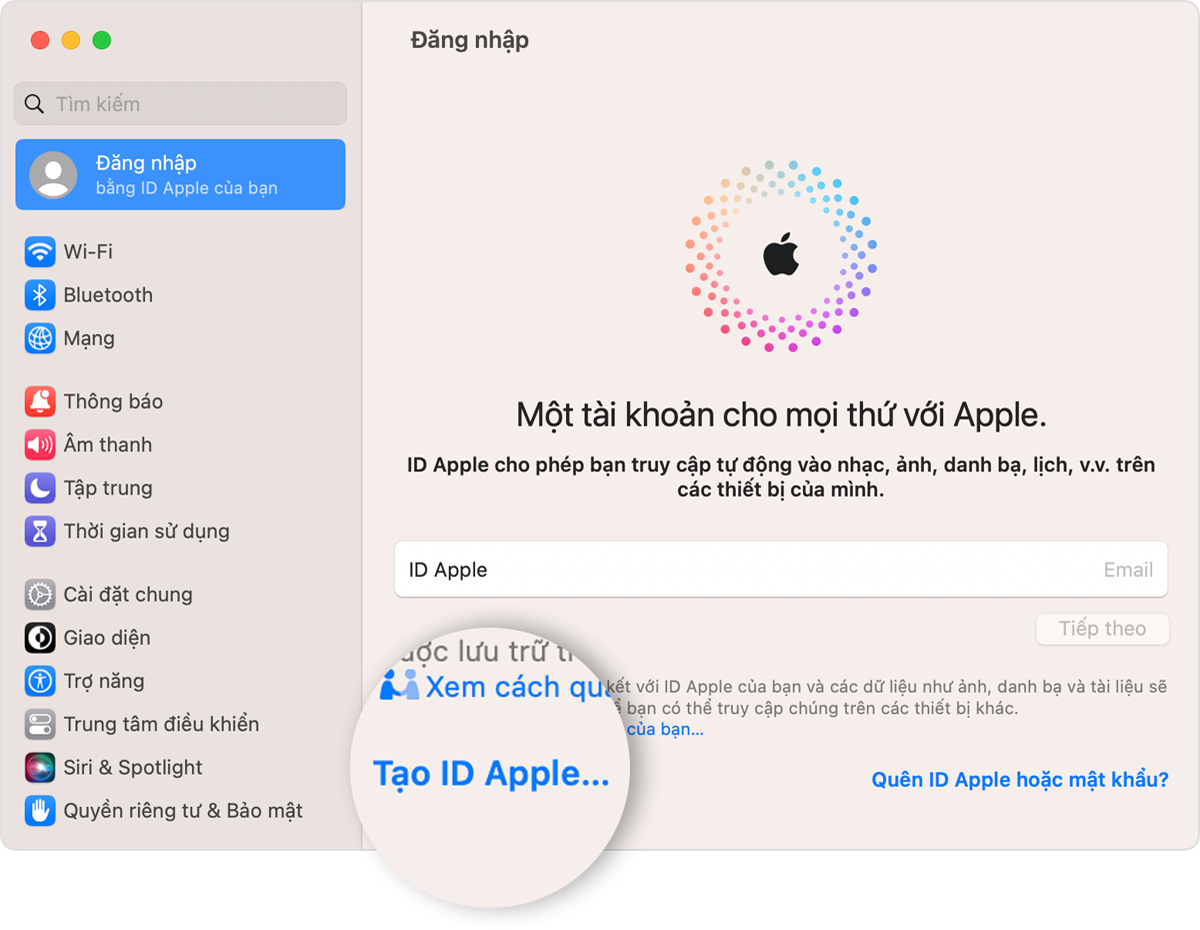Open the Tập trung moon icon

point(39,488)
